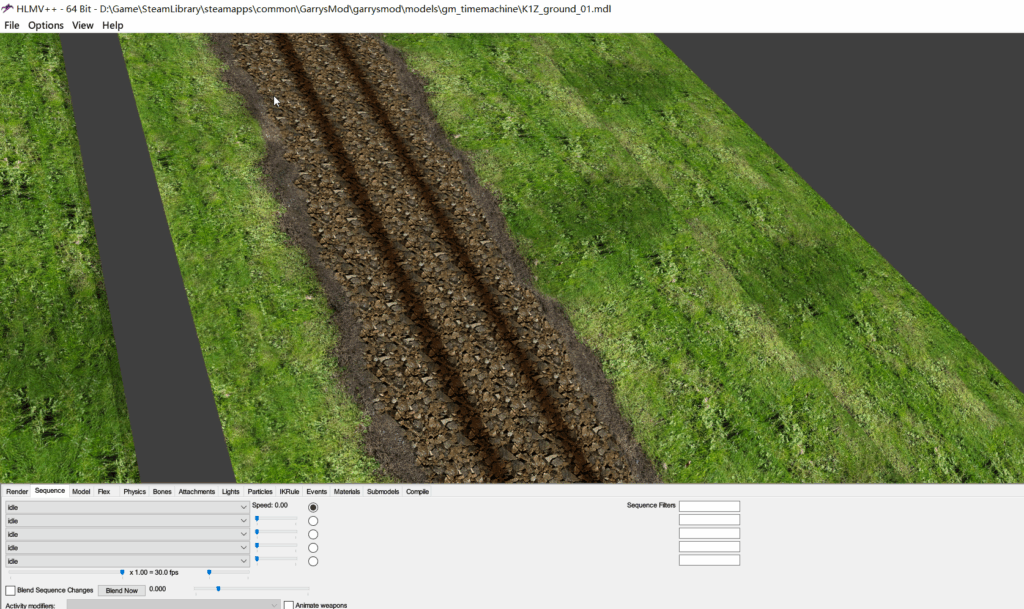This screenshot has height=609, width=1024.
Task: Open the Lights tab
Action: [231, 492]
